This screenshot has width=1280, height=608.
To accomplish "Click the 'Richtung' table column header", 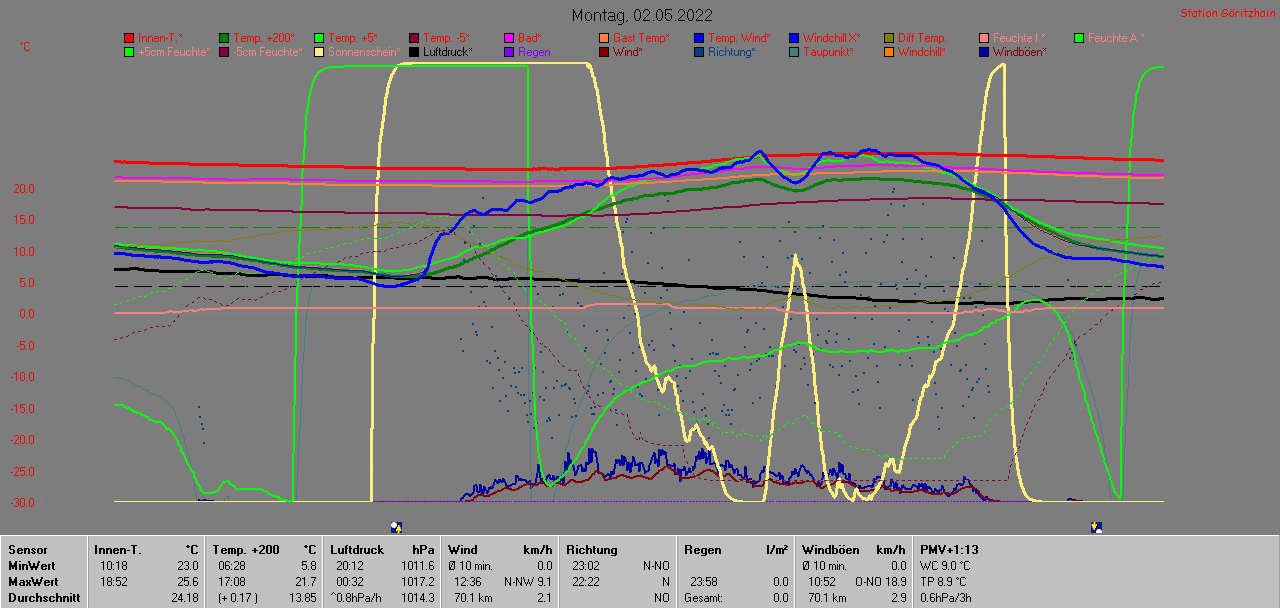I will (592, 550).
